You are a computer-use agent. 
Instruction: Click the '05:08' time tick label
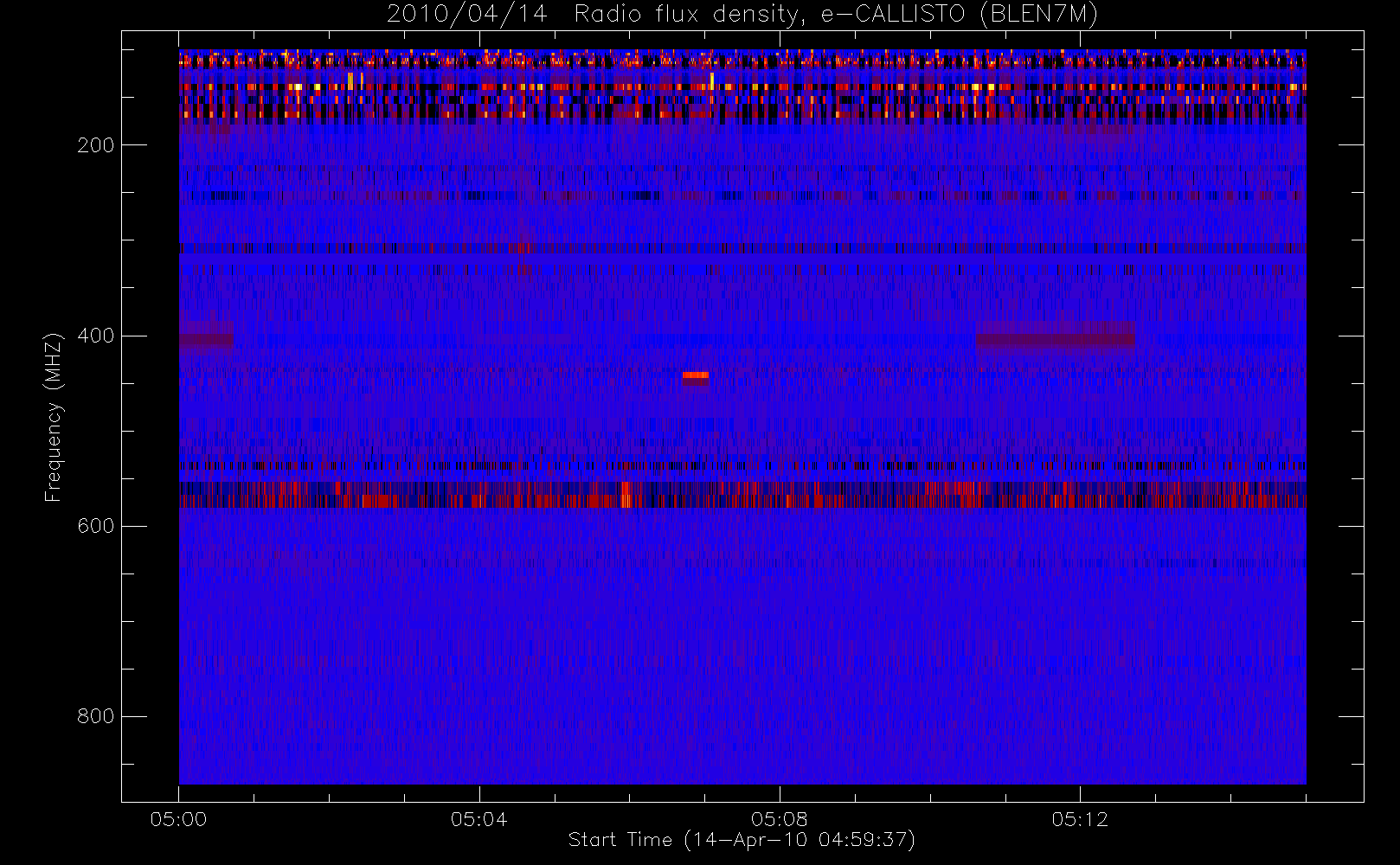780,819
